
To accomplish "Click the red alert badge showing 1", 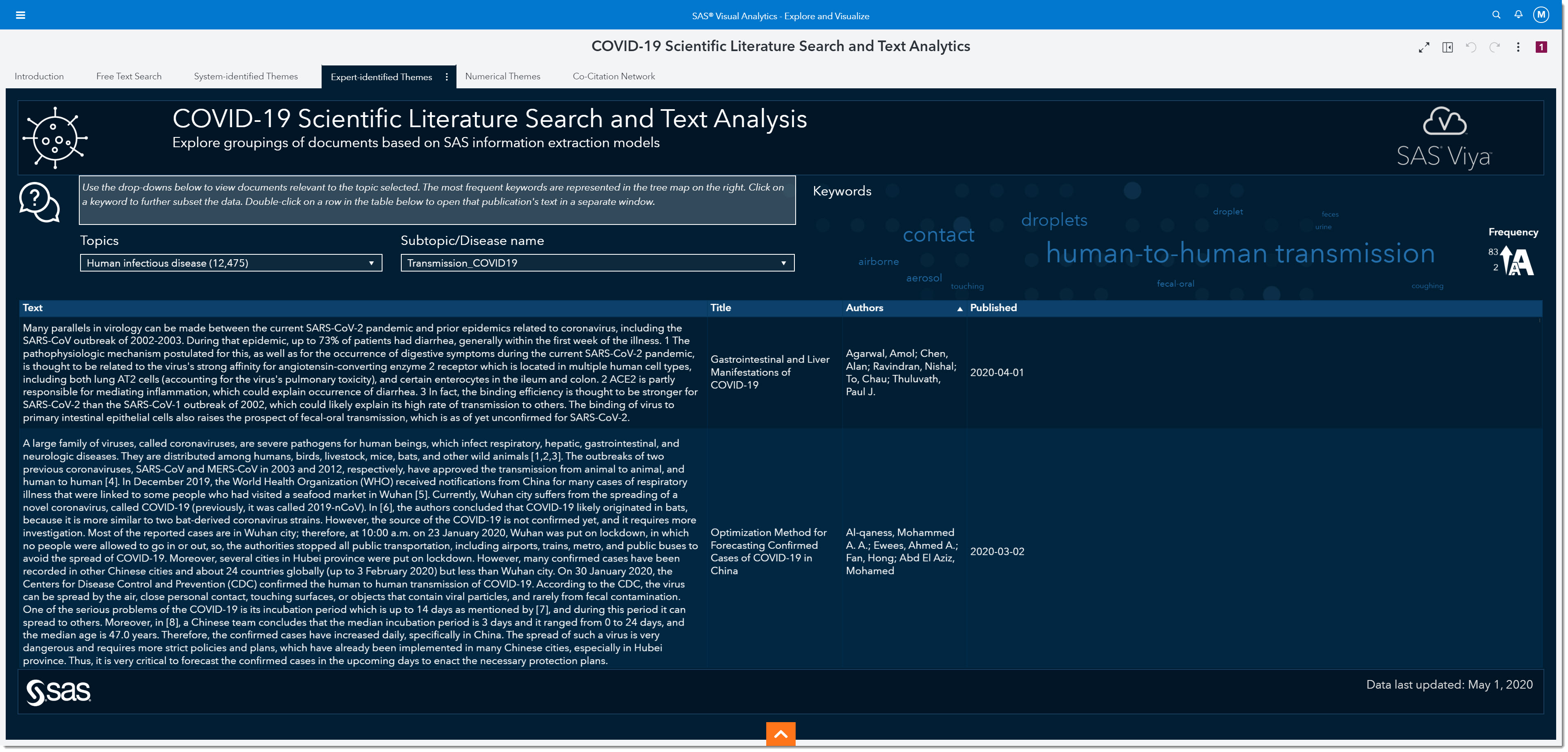I will tap(1541, 47).
